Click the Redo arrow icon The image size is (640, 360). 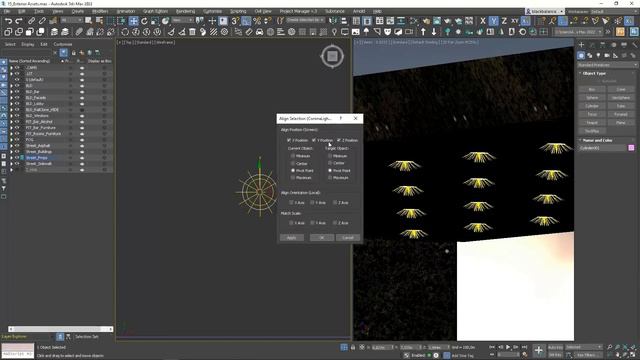(x=19, y=20)
